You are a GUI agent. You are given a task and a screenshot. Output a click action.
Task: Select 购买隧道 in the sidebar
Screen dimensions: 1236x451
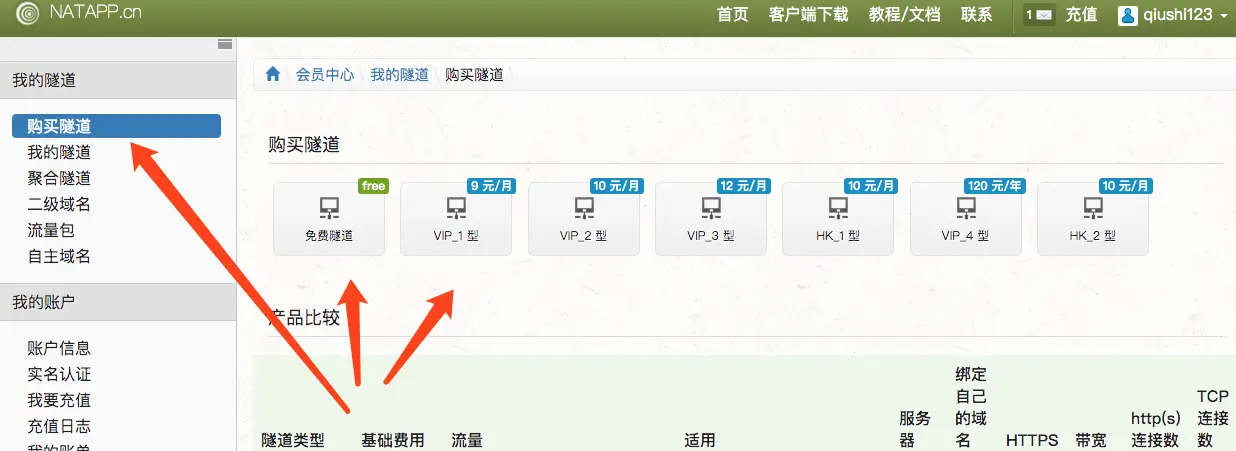click(117, 126)
